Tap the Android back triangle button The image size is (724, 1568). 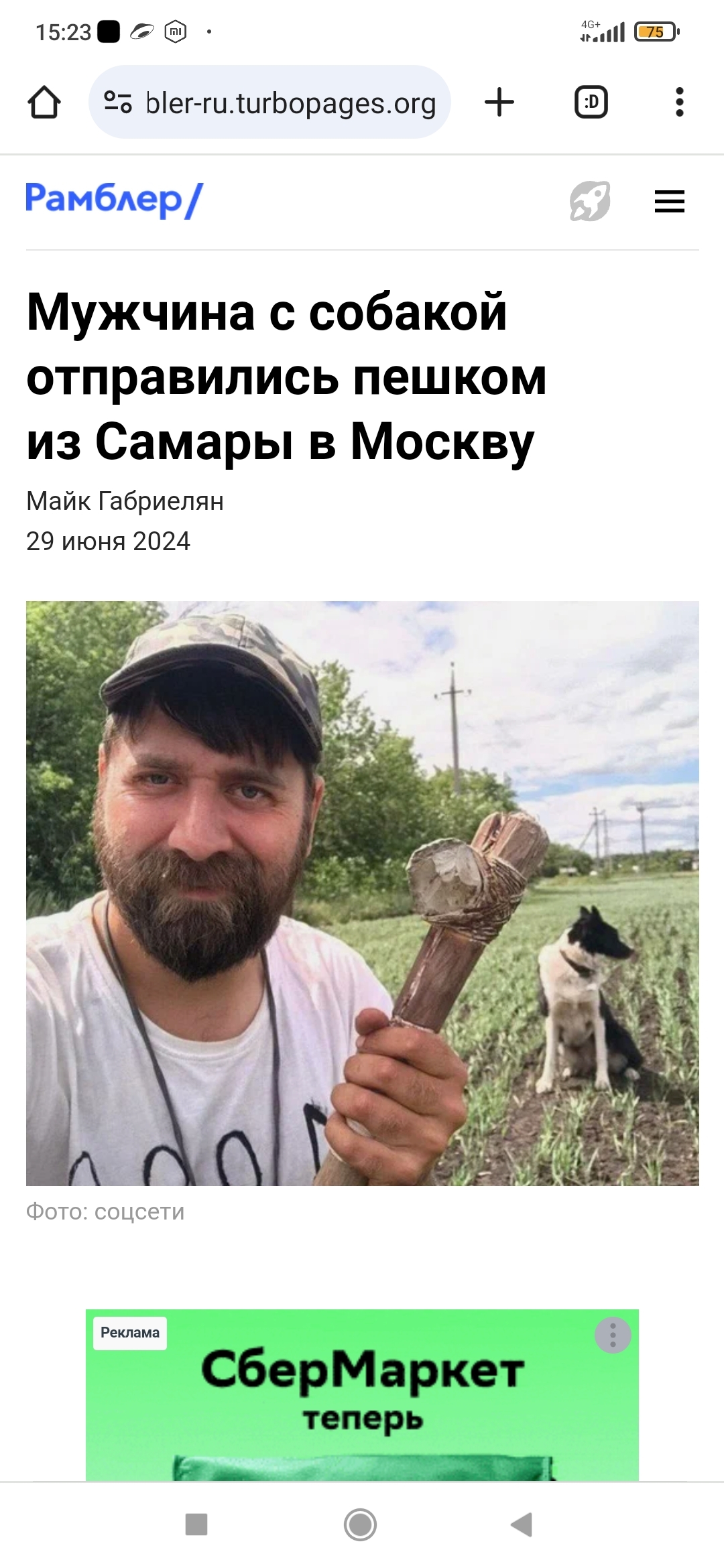522,1524
